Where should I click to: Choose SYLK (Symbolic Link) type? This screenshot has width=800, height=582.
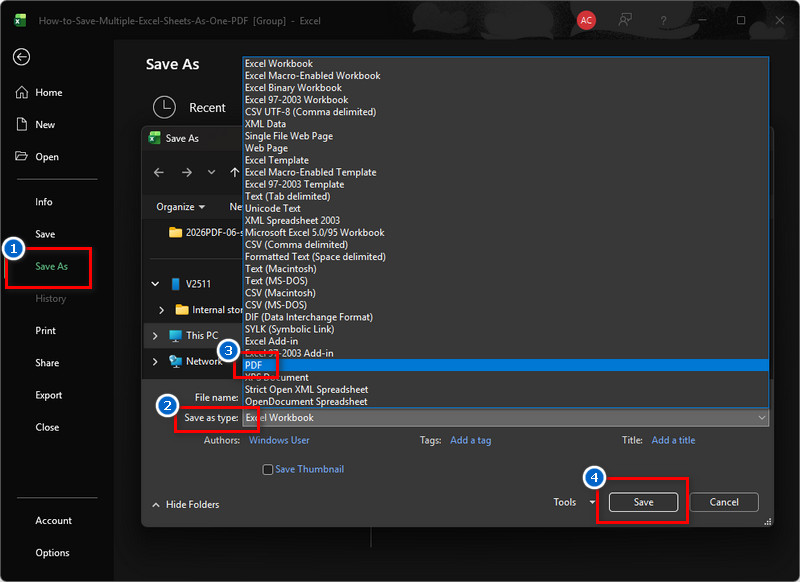pos(506,329)
